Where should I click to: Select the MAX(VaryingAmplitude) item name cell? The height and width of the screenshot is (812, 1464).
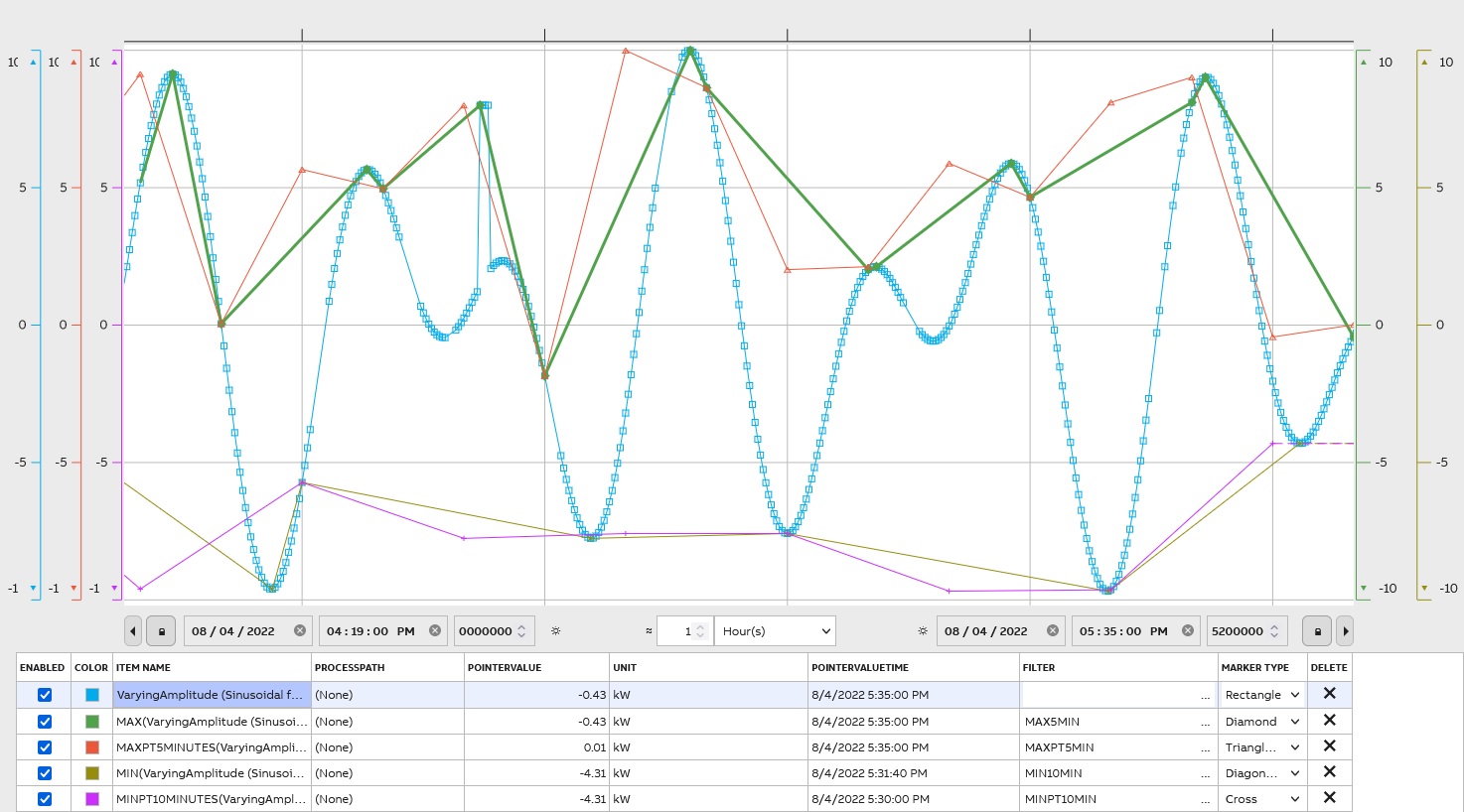[212, 722]
